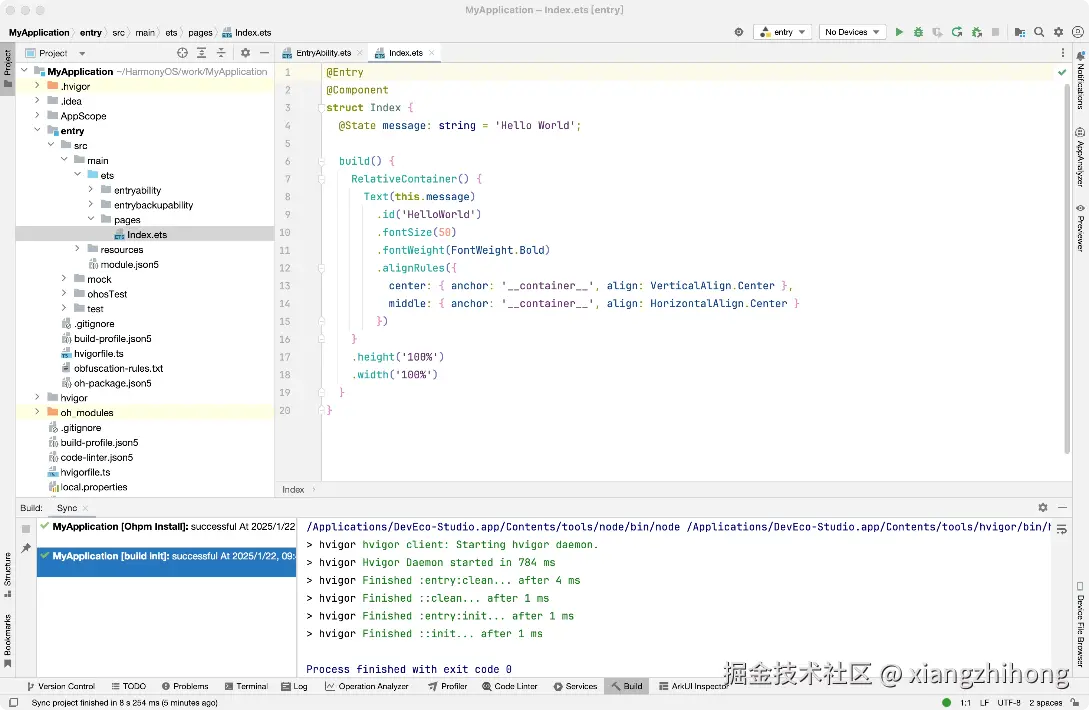Click the Problems button in bottom bar
1089x710 pixels.
(184, 687)
